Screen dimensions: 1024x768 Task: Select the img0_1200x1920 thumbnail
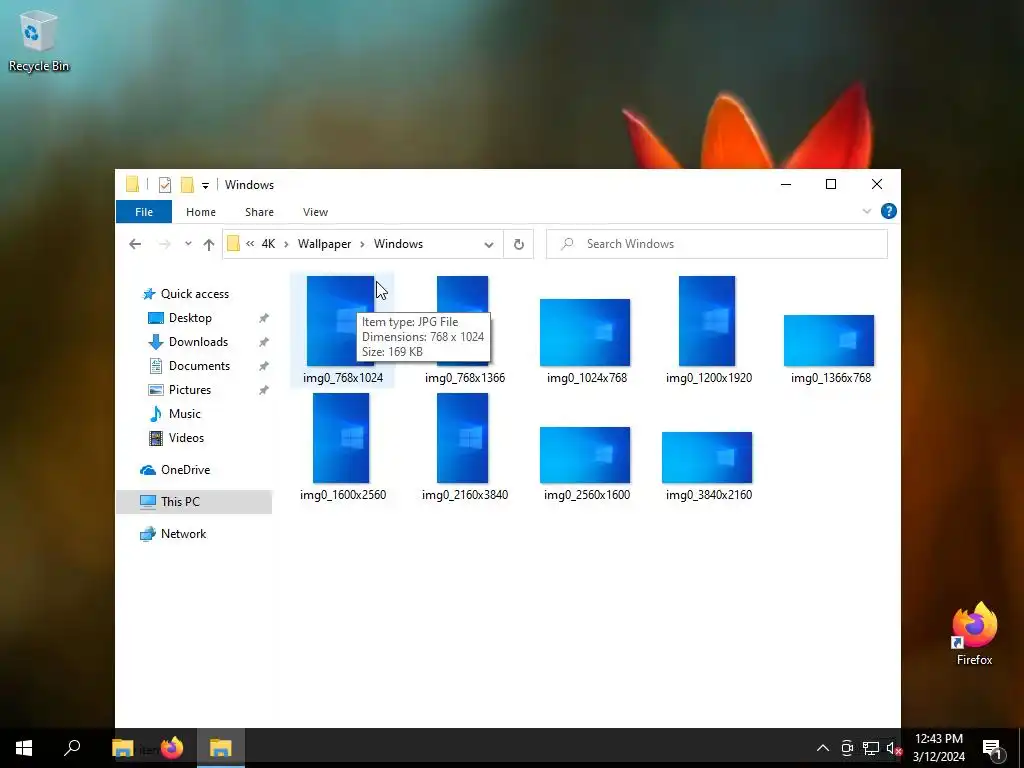(707, 321)
